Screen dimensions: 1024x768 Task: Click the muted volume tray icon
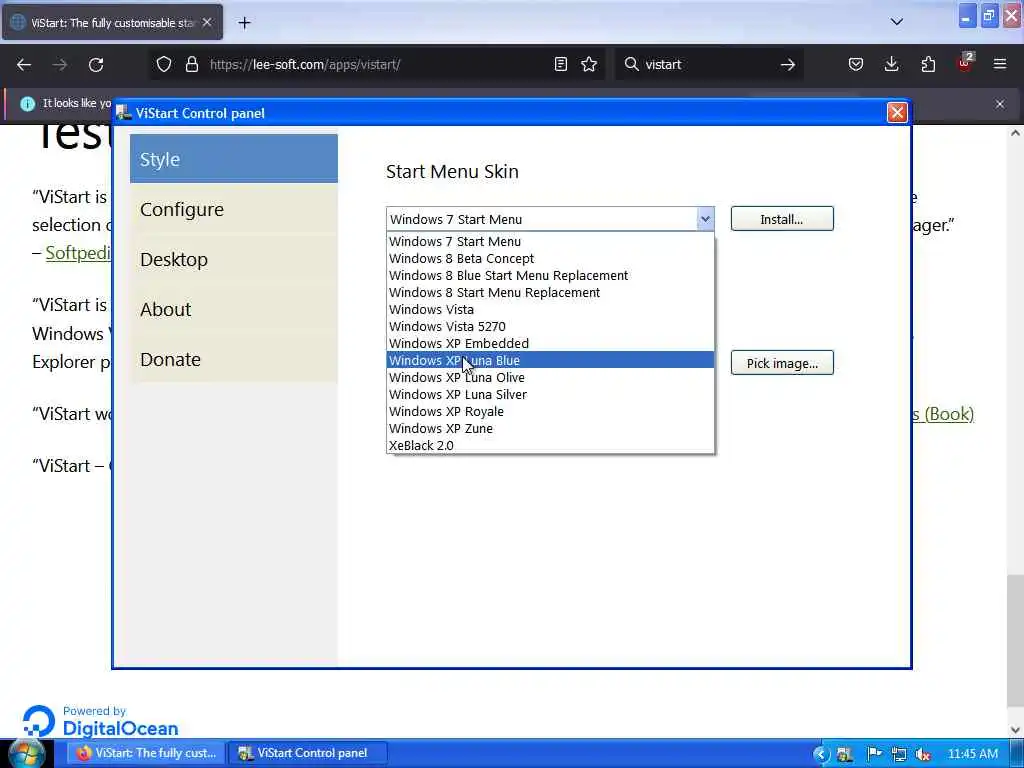point(923,754)
